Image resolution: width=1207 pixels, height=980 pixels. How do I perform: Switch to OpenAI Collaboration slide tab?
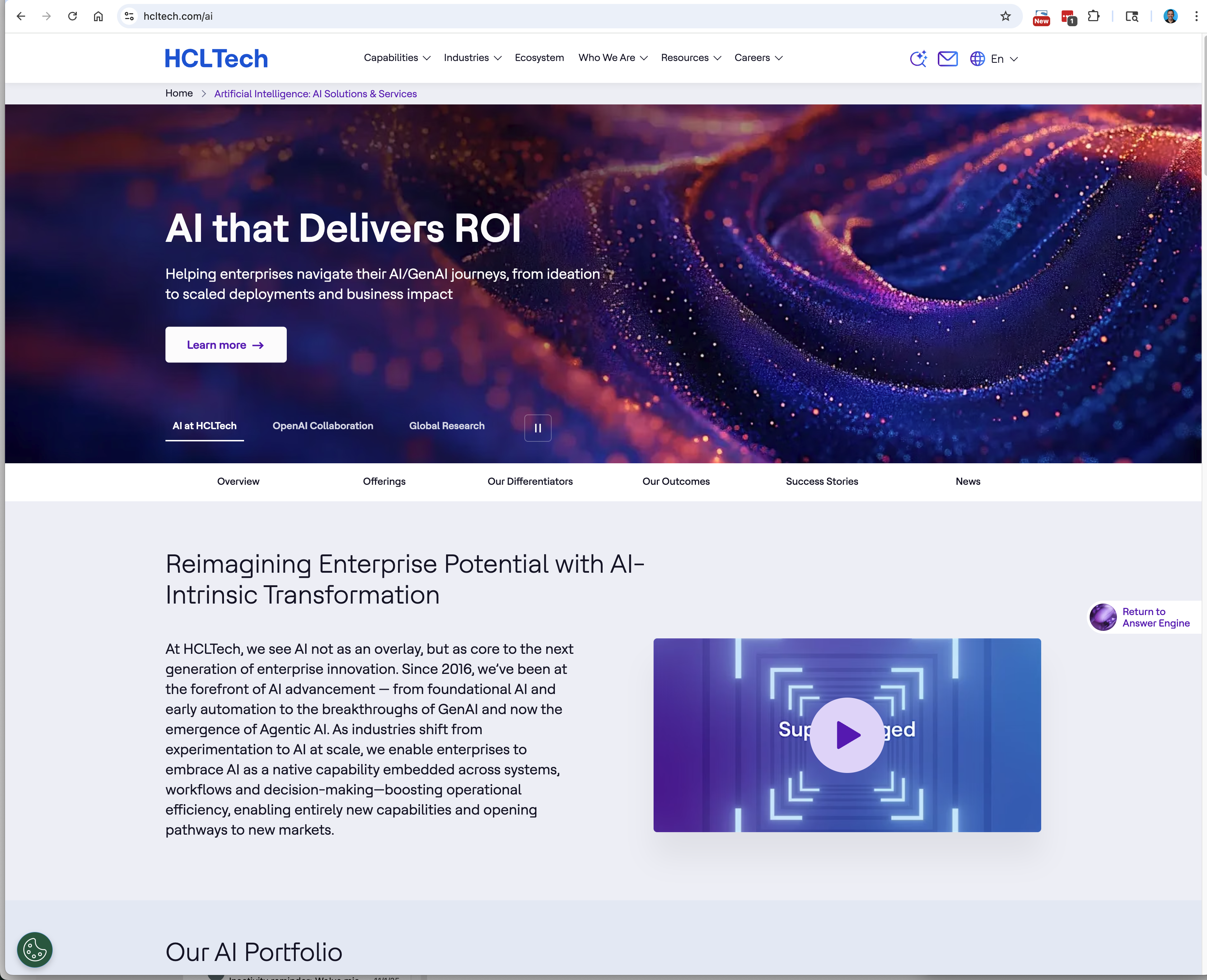(322, 426)
